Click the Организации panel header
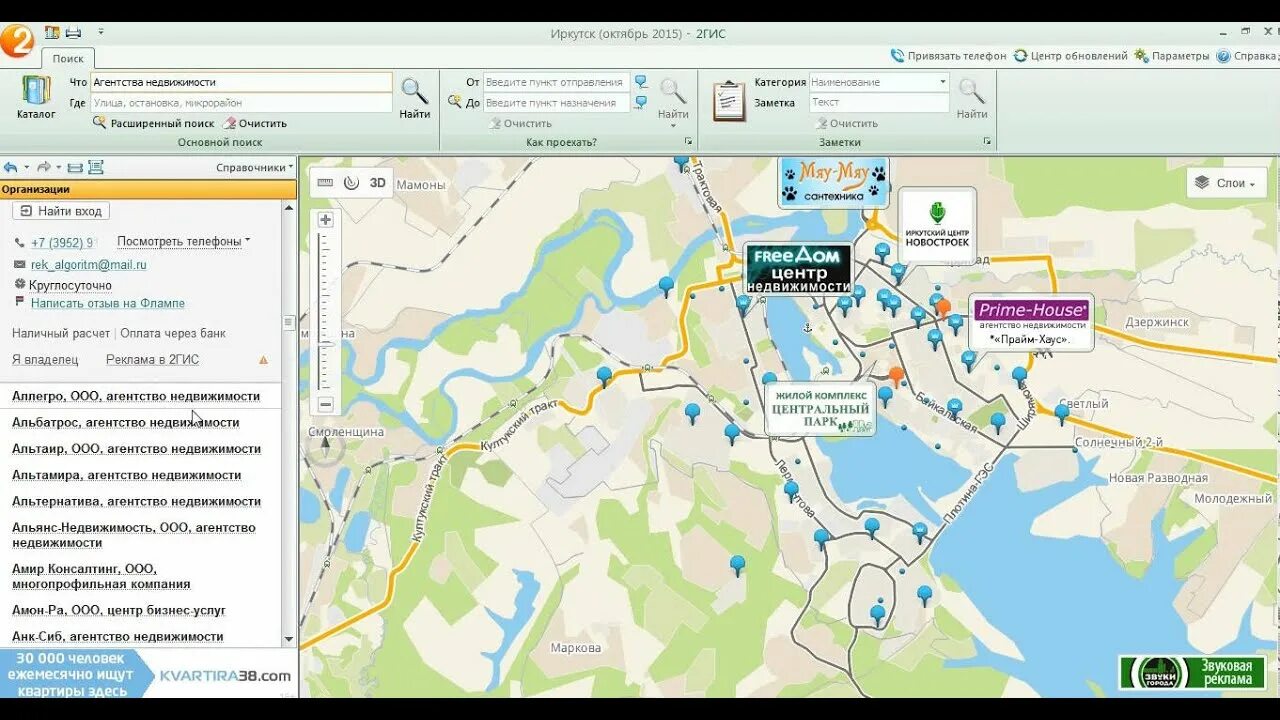 (x=148, y=189)
